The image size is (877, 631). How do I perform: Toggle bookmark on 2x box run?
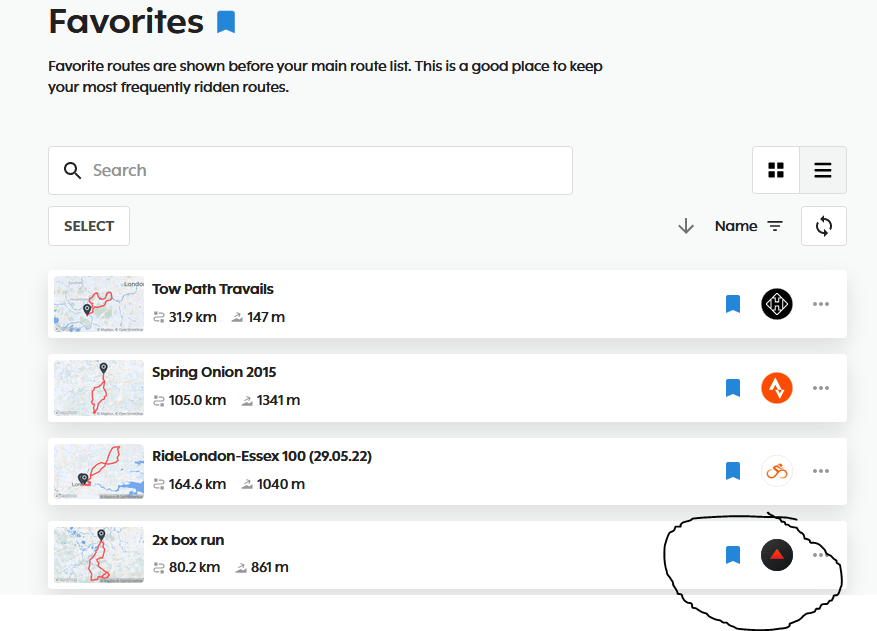pos(732,555)
